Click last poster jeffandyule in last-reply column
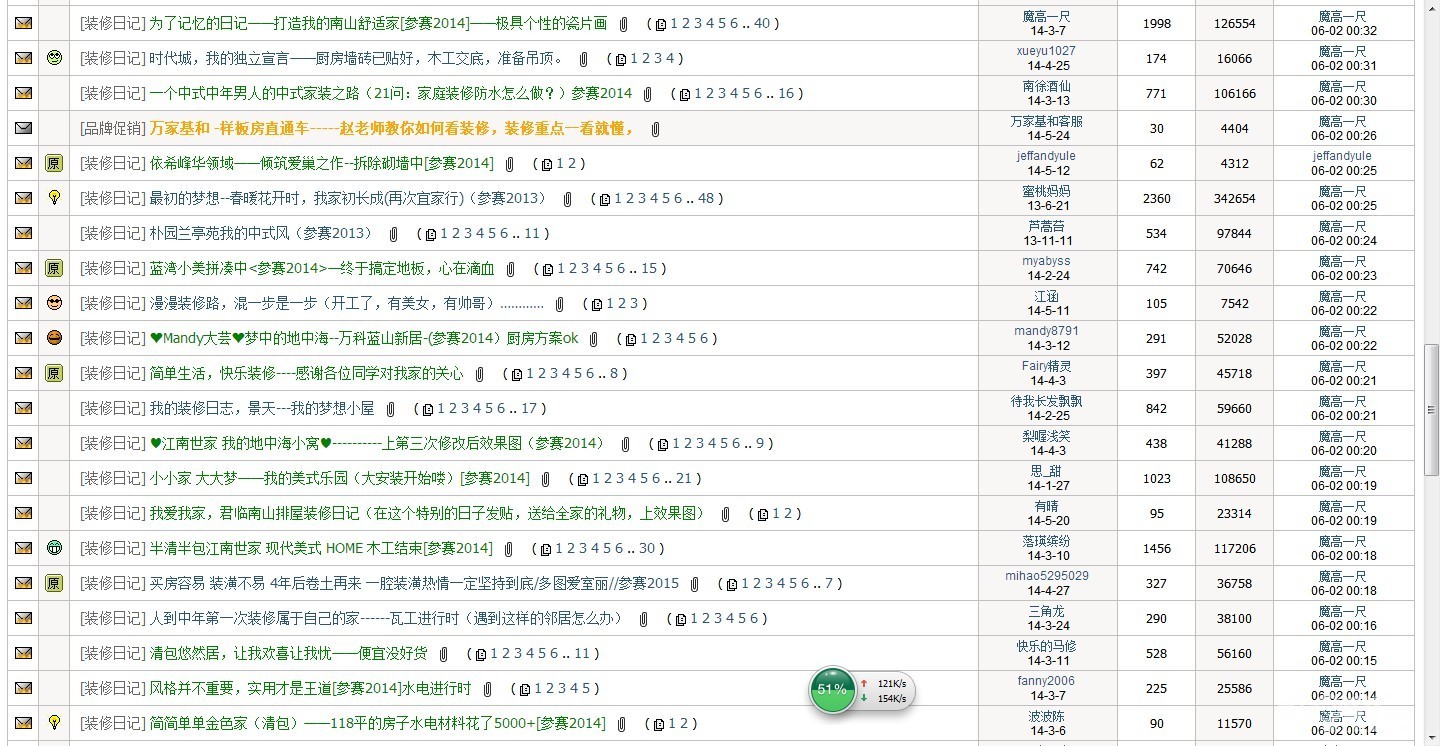 pos(1341,156)
